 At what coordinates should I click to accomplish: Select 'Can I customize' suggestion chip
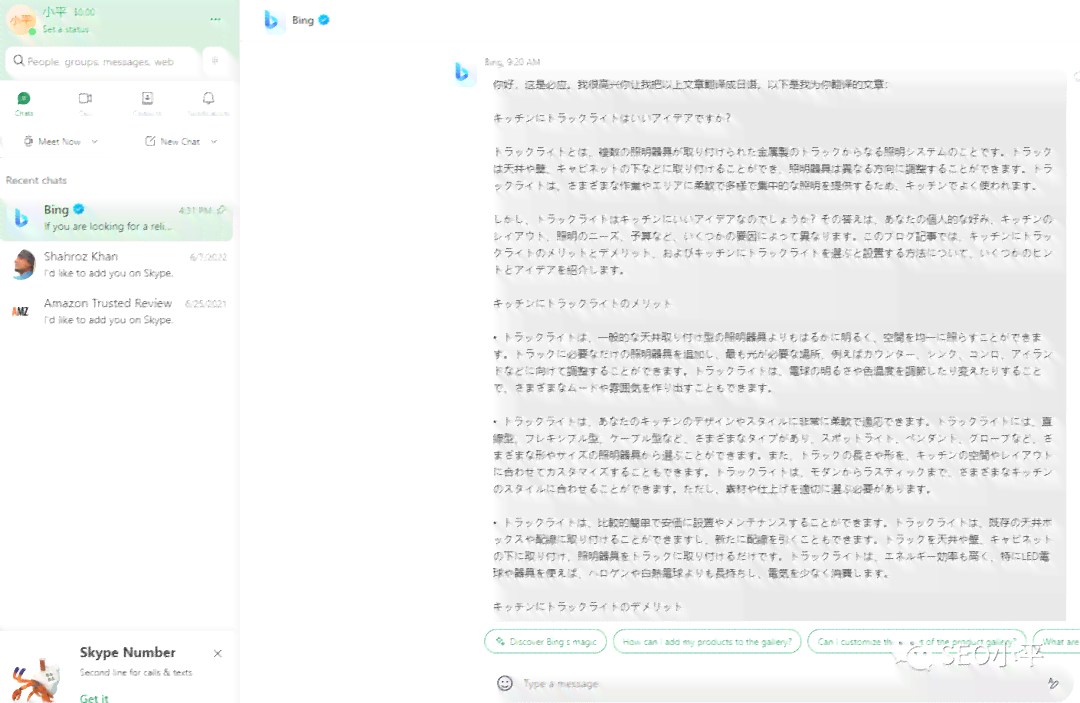(x=917, y=642)
